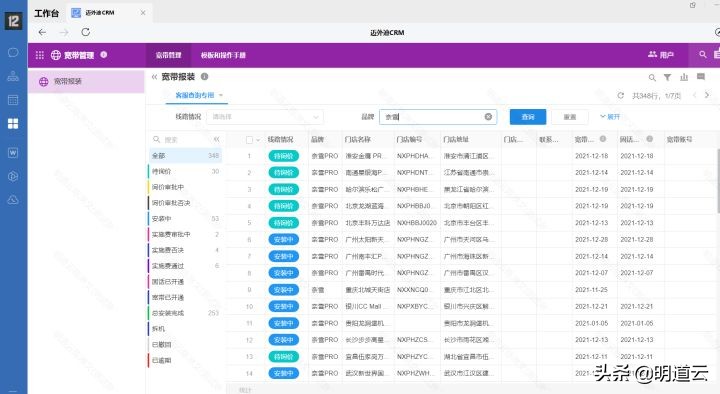The width and height of the screenshot is (720, 394).
Task: Filter by 询价审批否决 in status list
Action: 186,203
